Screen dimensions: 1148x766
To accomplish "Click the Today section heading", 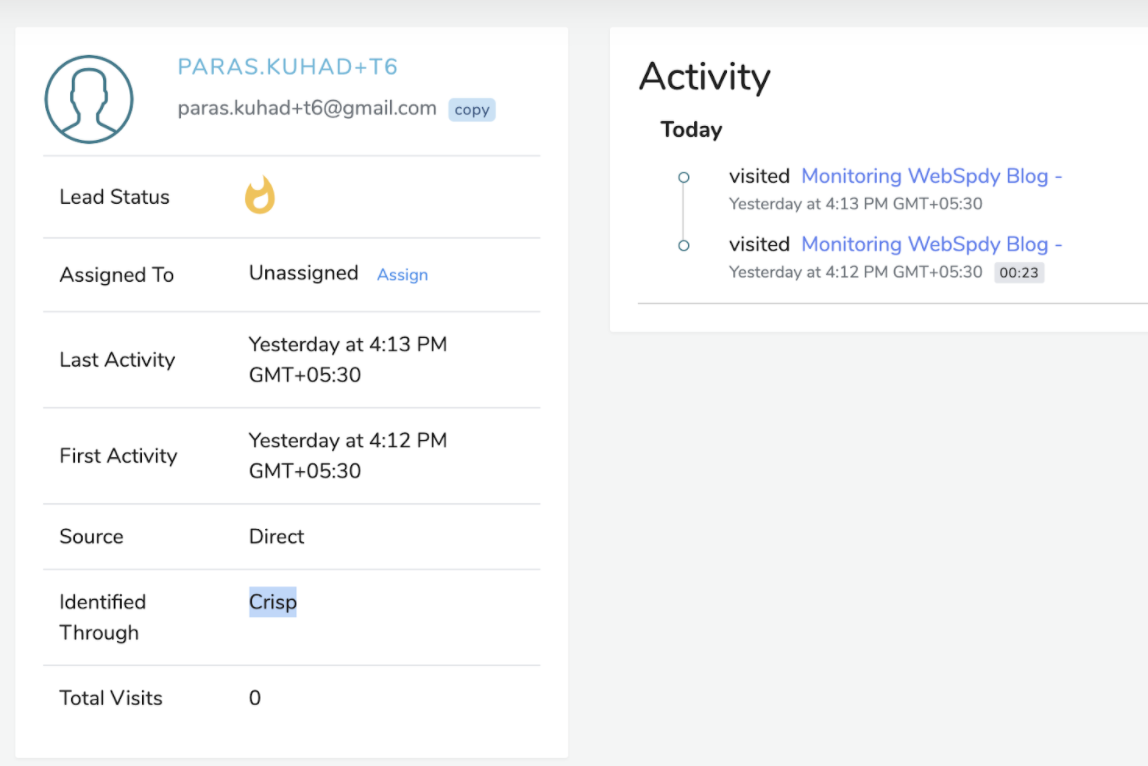I will click(691, 130).
